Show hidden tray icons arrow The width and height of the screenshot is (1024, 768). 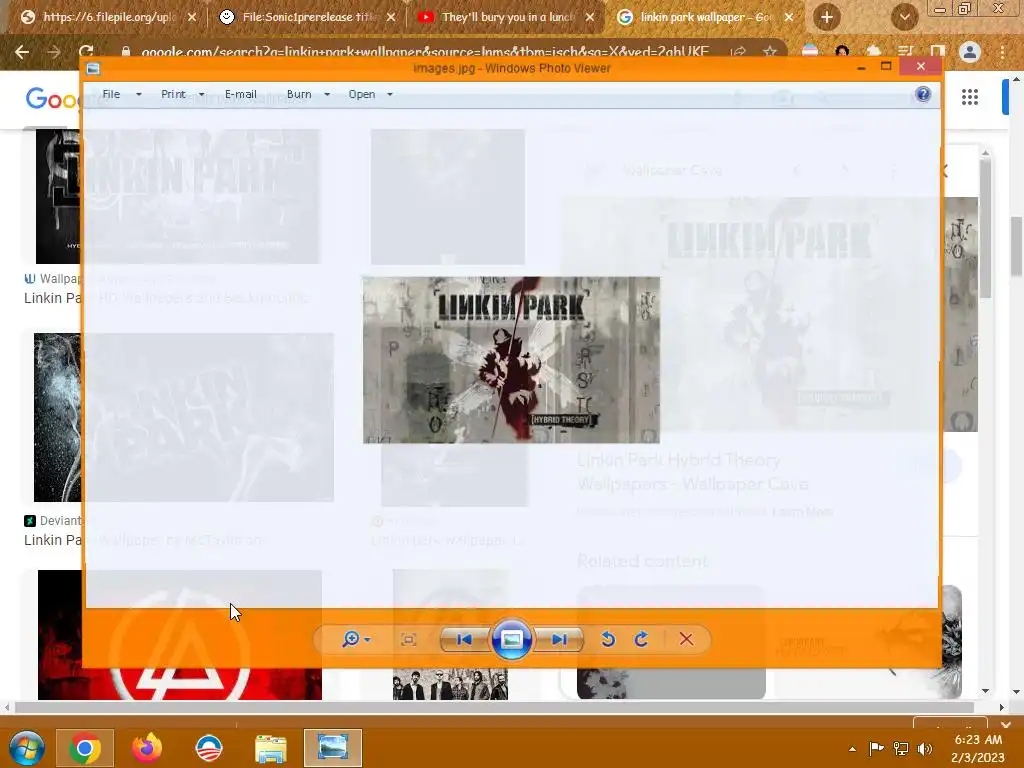[852, 749]
